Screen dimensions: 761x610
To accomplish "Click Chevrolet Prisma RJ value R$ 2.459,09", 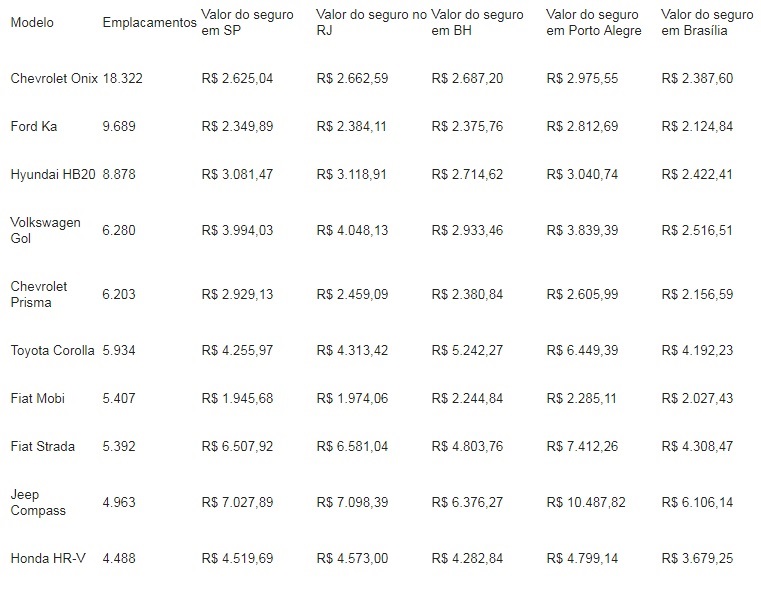I will click(352, 294).
